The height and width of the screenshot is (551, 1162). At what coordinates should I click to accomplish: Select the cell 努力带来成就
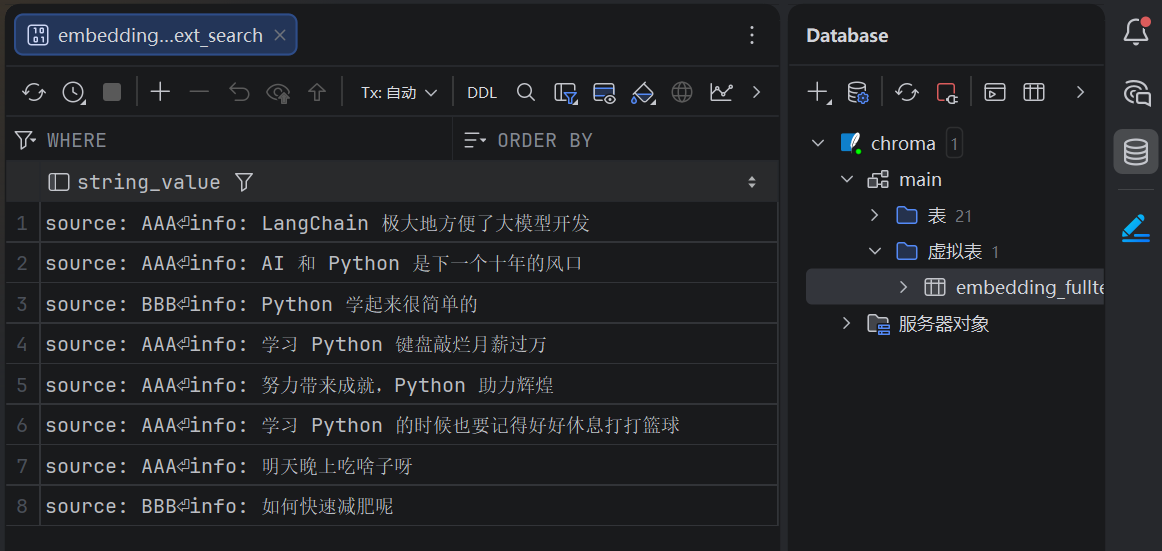coord(409,385)
